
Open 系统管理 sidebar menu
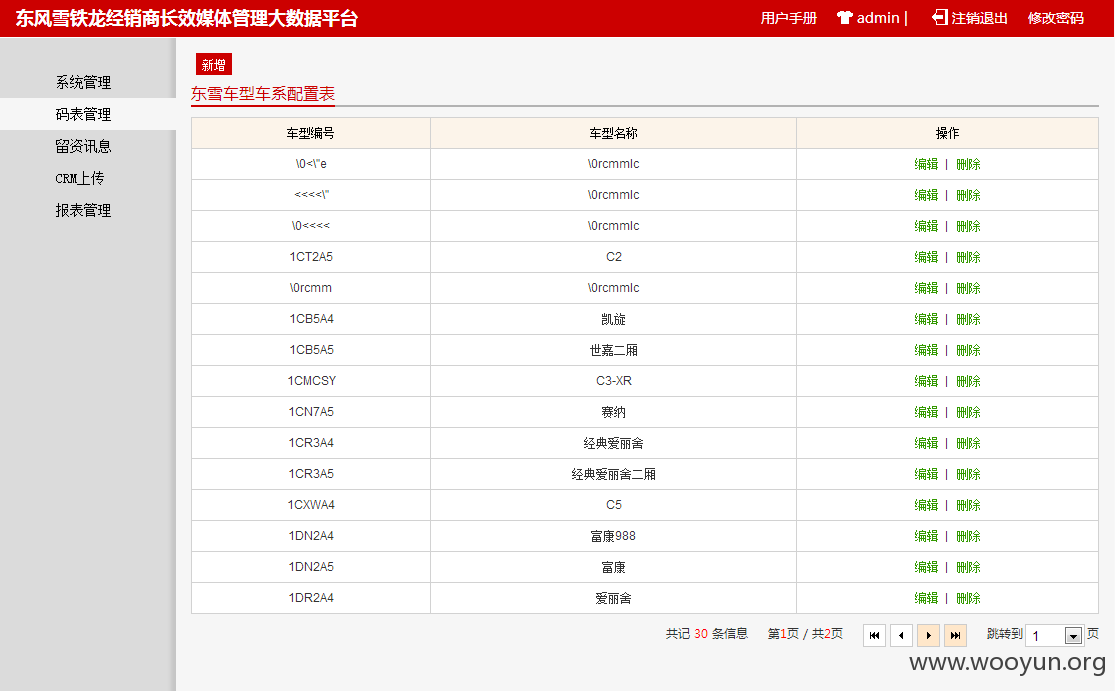click(83, 82)
